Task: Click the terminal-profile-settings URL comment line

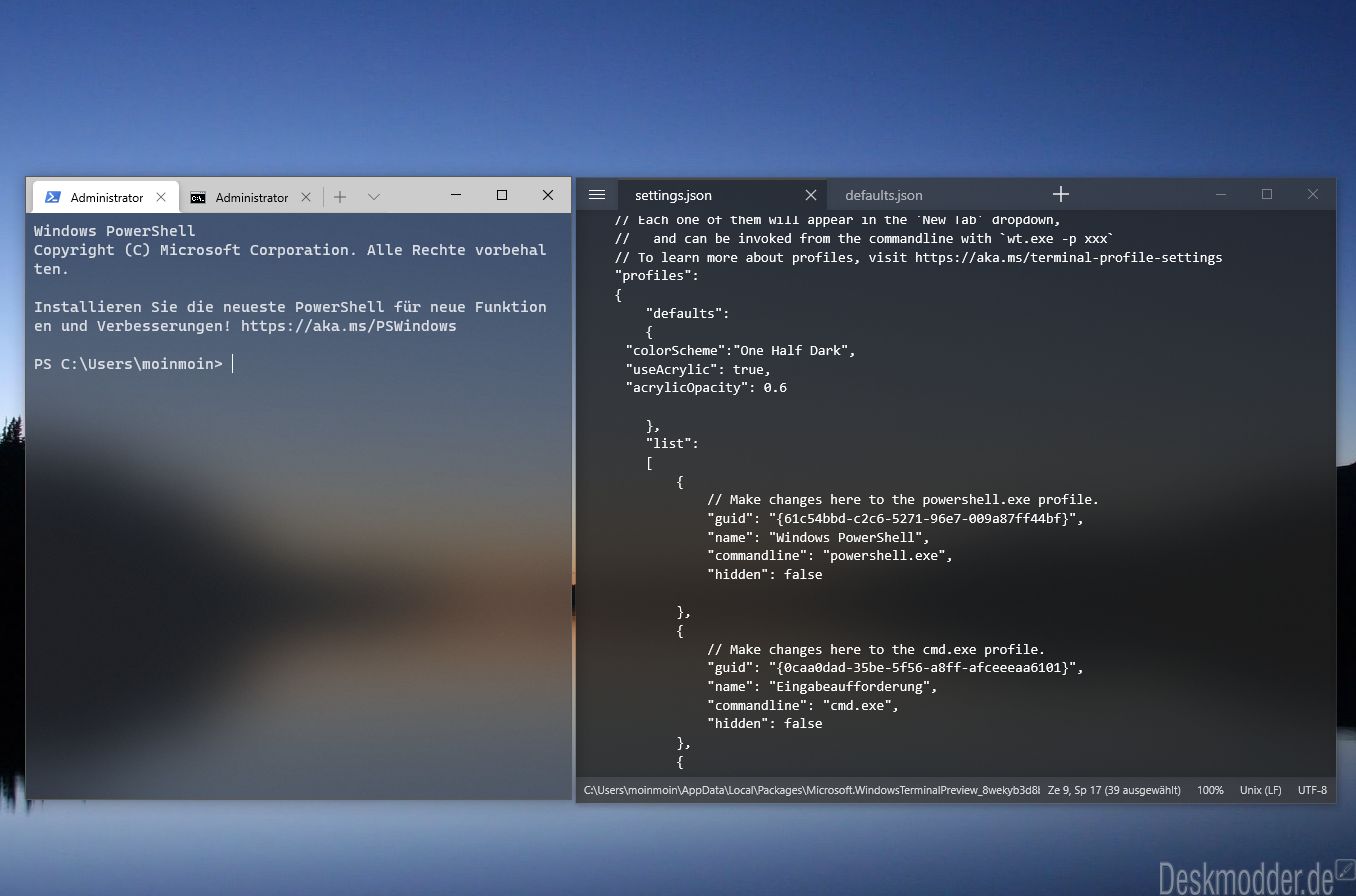Action: click(918, 258)
